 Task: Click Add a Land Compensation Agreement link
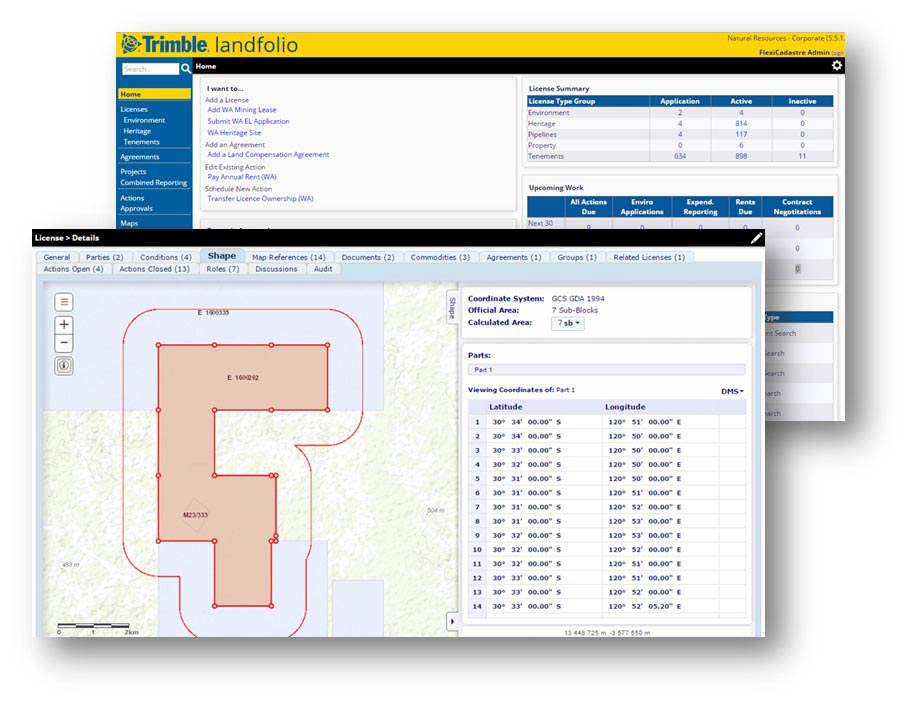[x=268, y=154]
